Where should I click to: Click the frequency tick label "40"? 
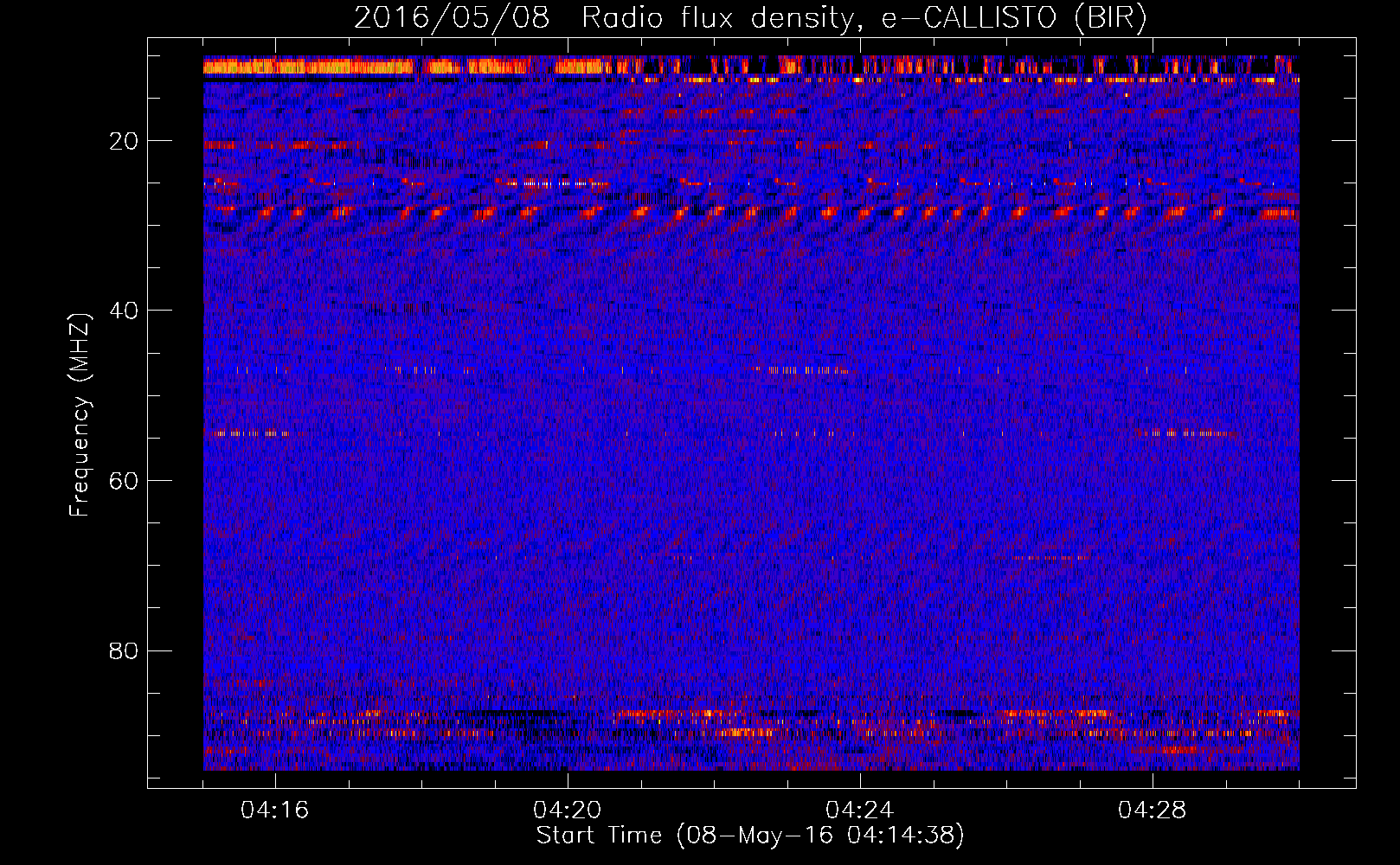point(125,311)
